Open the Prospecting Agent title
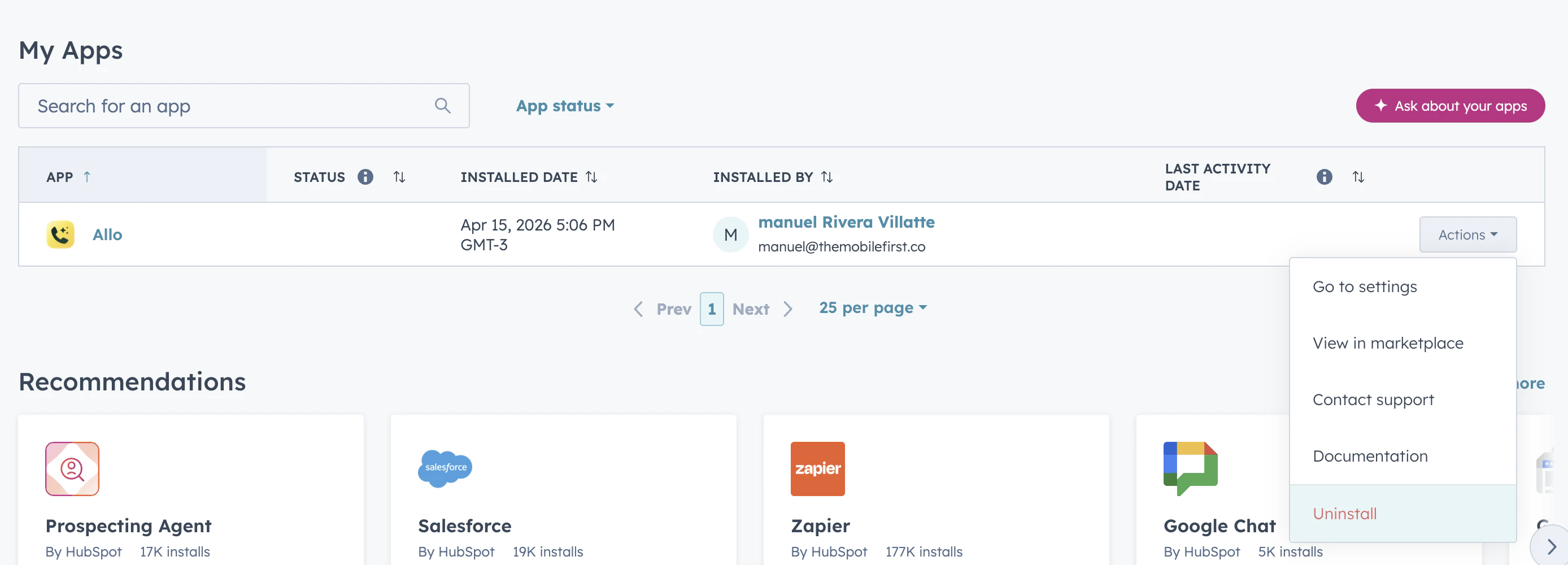Image resolution: width=1568 pixels, height=565 pixels. [x=128, y=526]
